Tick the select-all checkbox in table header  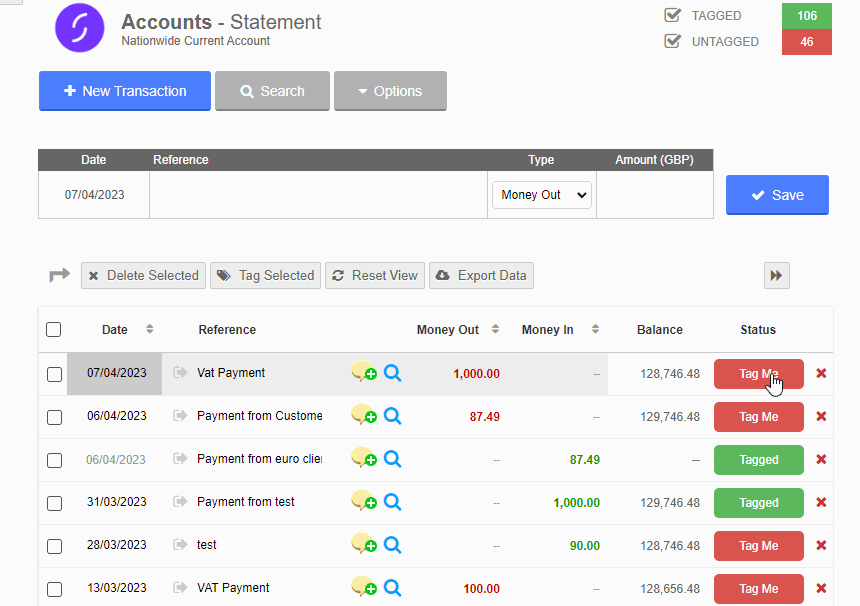tap(54, 330)
